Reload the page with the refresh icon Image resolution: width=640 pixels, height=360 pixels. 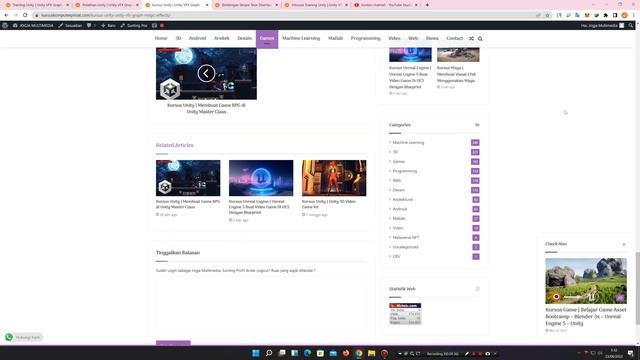pos(25,15)
